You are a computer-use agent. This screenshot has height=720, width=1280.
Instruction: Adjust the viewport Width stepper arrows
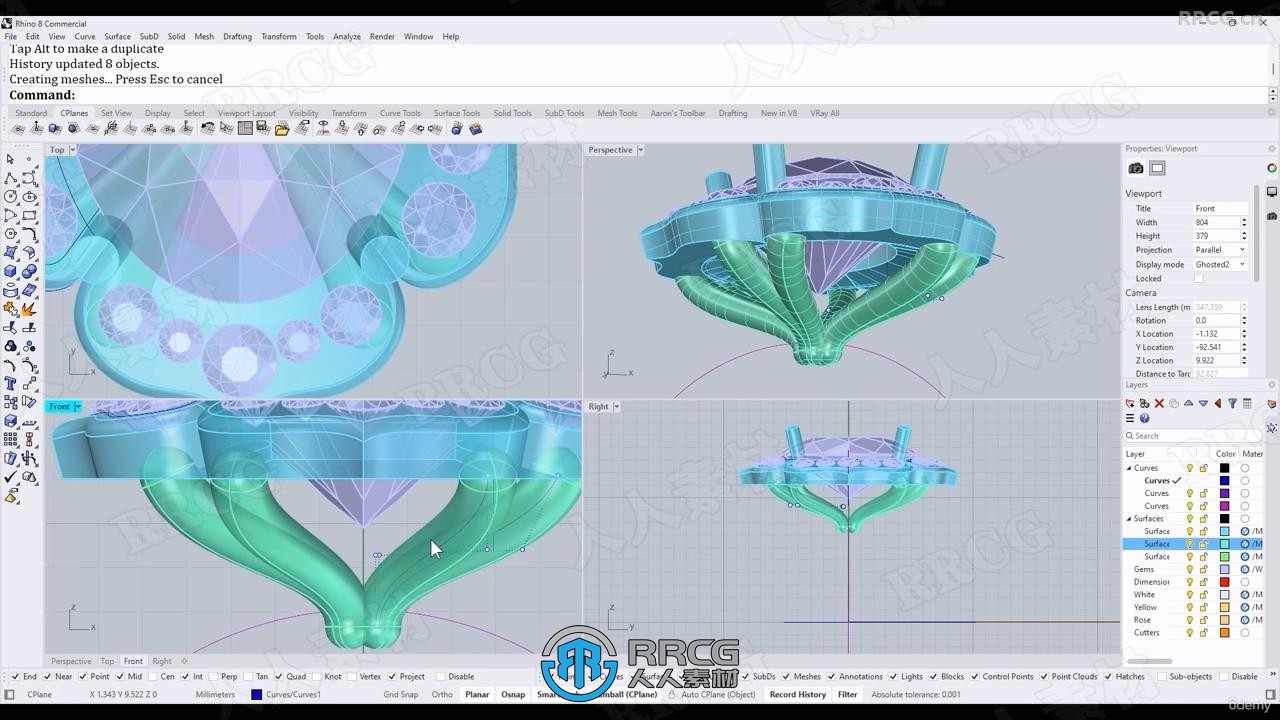(x=1244, y=222)
